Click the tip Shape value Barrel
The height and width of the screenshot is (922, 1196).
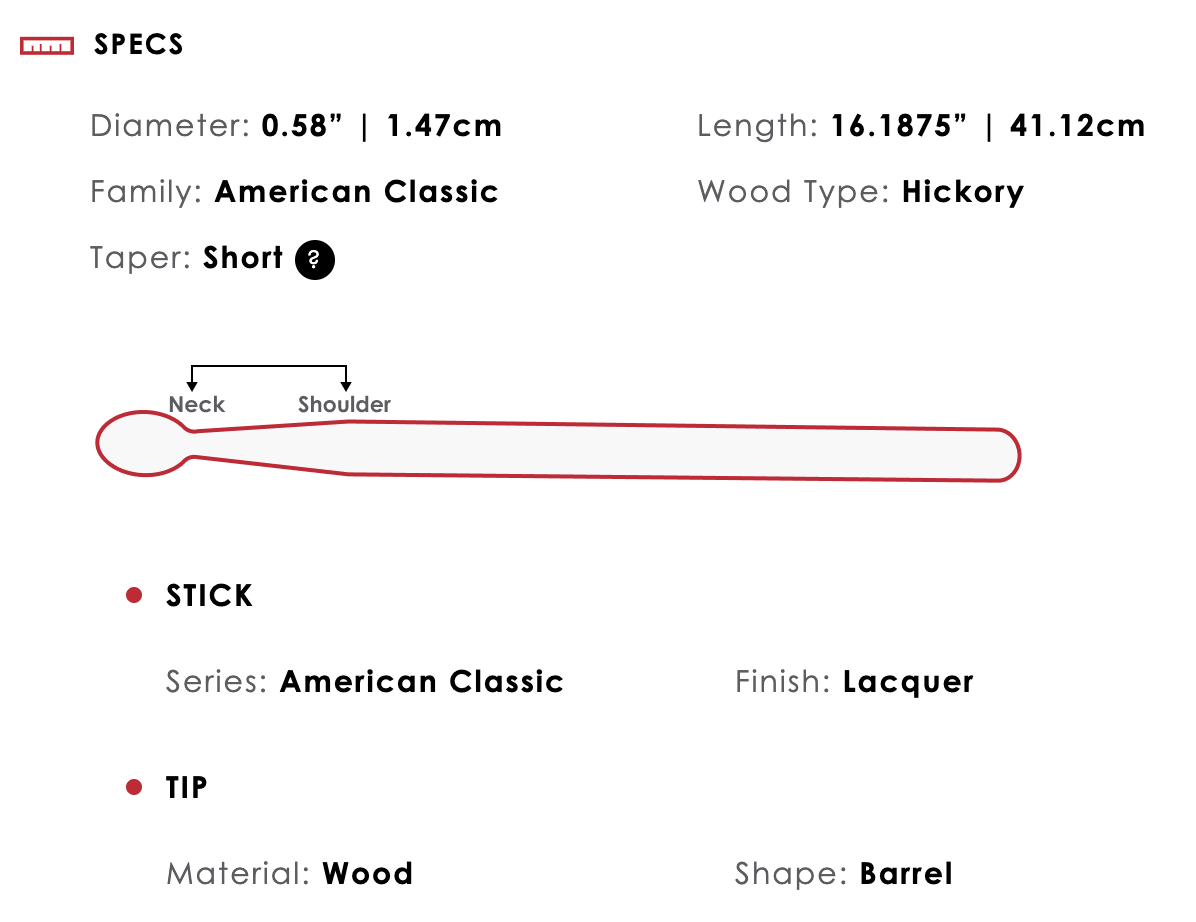pyautogui.click(x=906, y=873)
